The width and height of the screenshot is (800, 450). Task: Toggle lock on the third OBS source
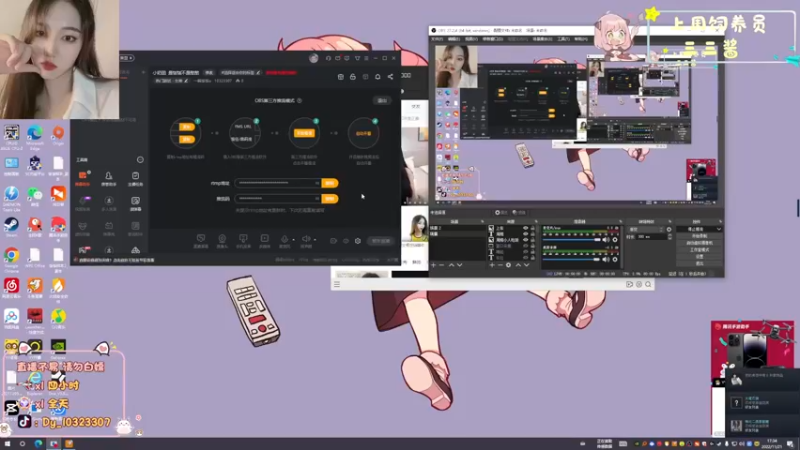(x=533, y=240)
